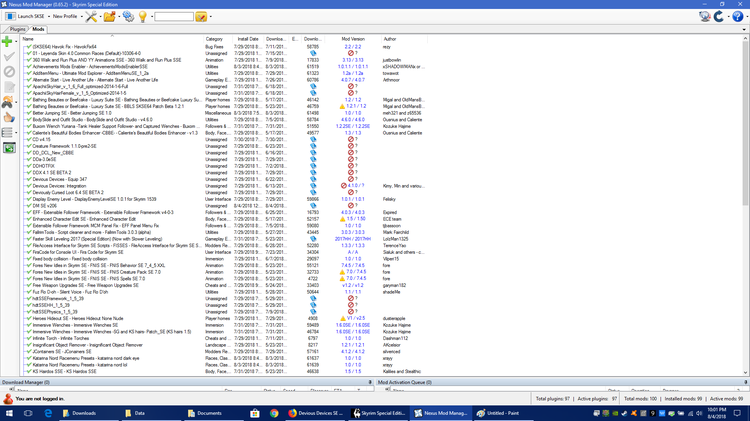This screenshot has width=750, height=421.
Task: Select the Better Jumping SE mod row
Action: coord(225,113)
